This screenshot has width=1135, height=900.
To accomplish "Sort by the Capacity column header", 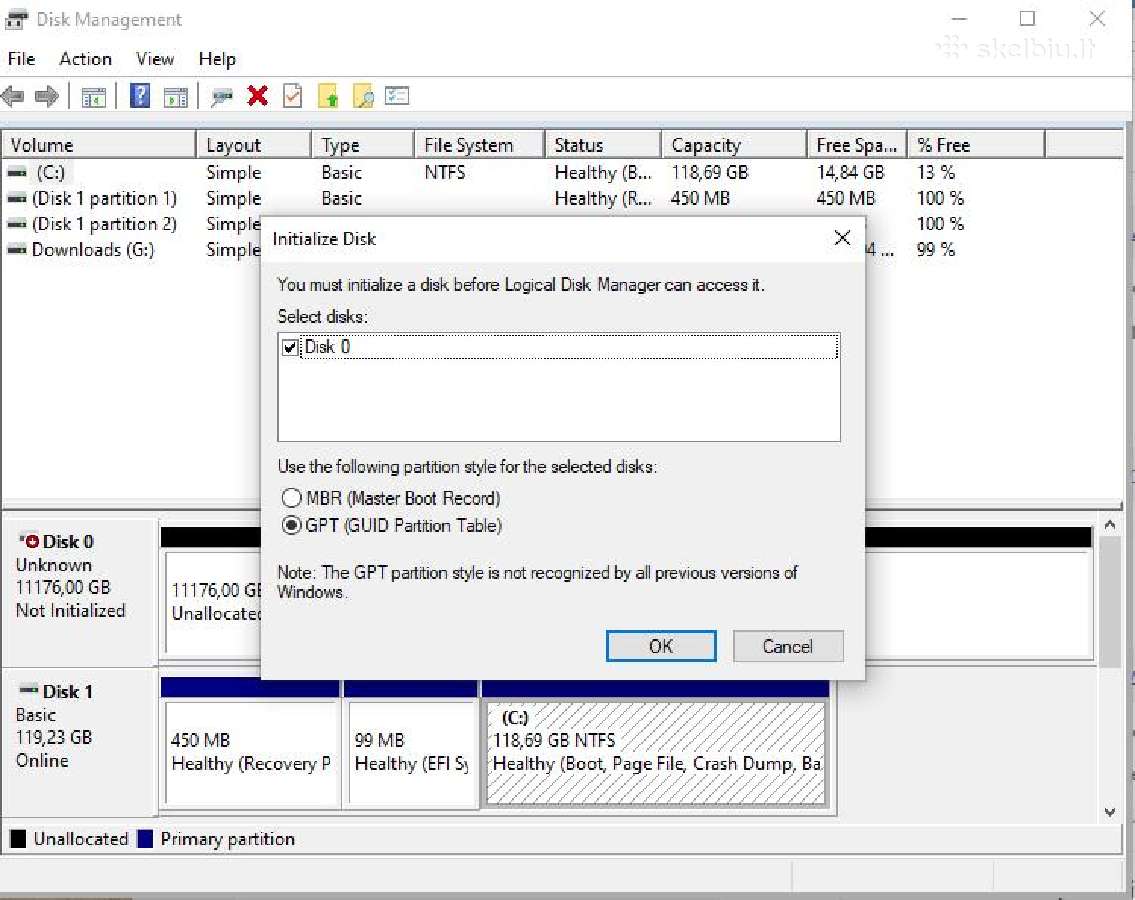I will click(x=735, y=145).
